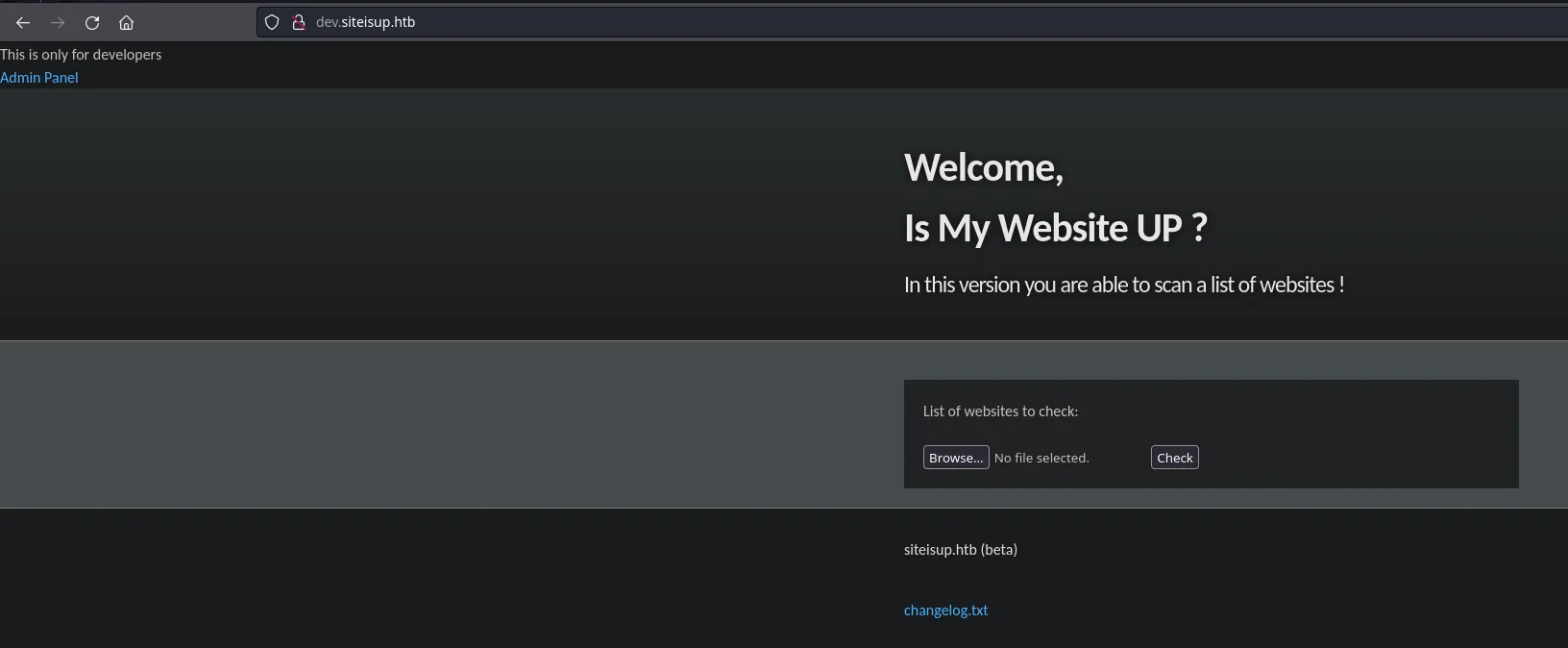
Task: Click the browser back arrow
Action: 23,22
